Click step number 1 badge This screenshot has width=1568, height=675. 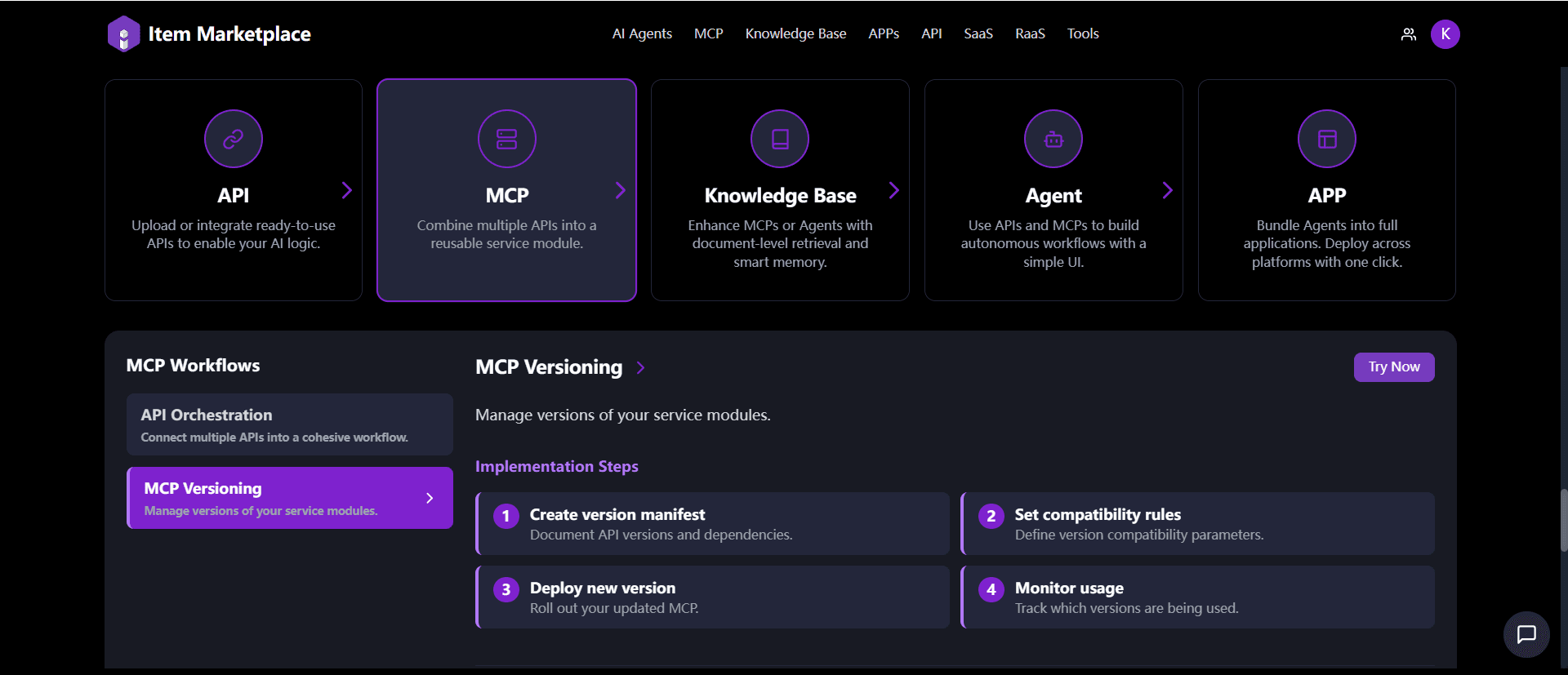tap(506, 516)
